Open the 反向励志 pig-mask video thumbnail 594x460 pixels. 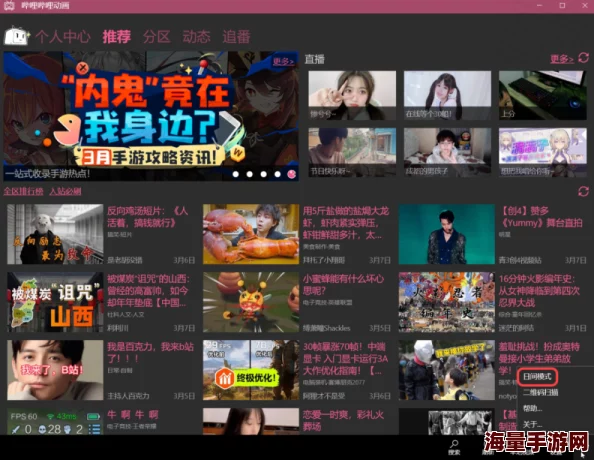pyautogui.click(x=55, y=234)
